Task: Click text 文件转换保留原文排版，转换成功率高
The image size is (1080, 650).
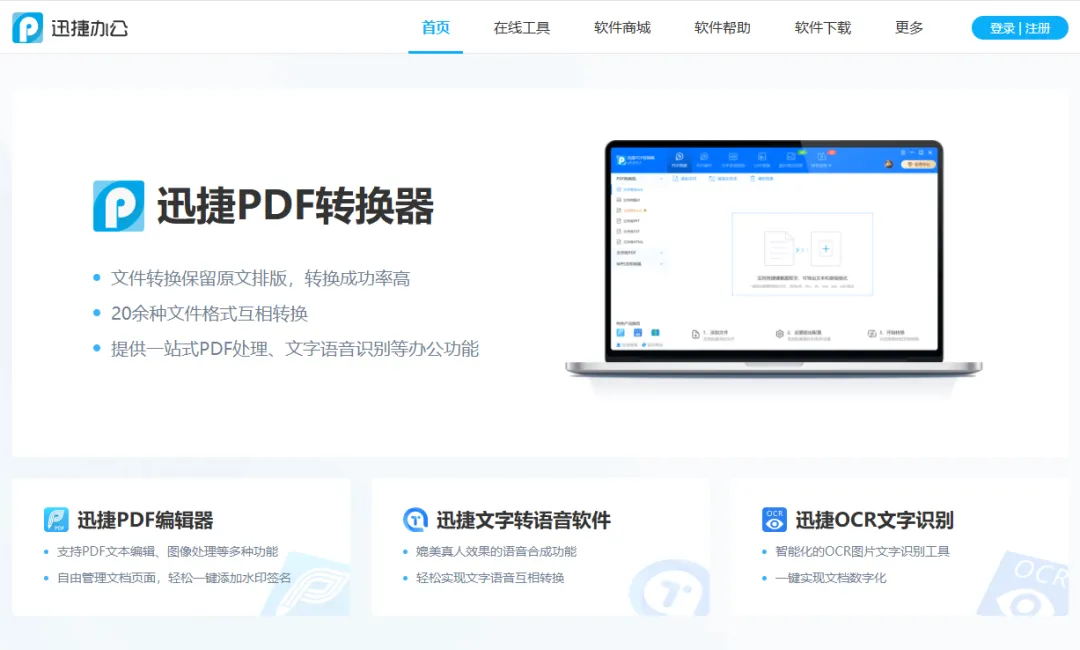Action: pos(260,278)
